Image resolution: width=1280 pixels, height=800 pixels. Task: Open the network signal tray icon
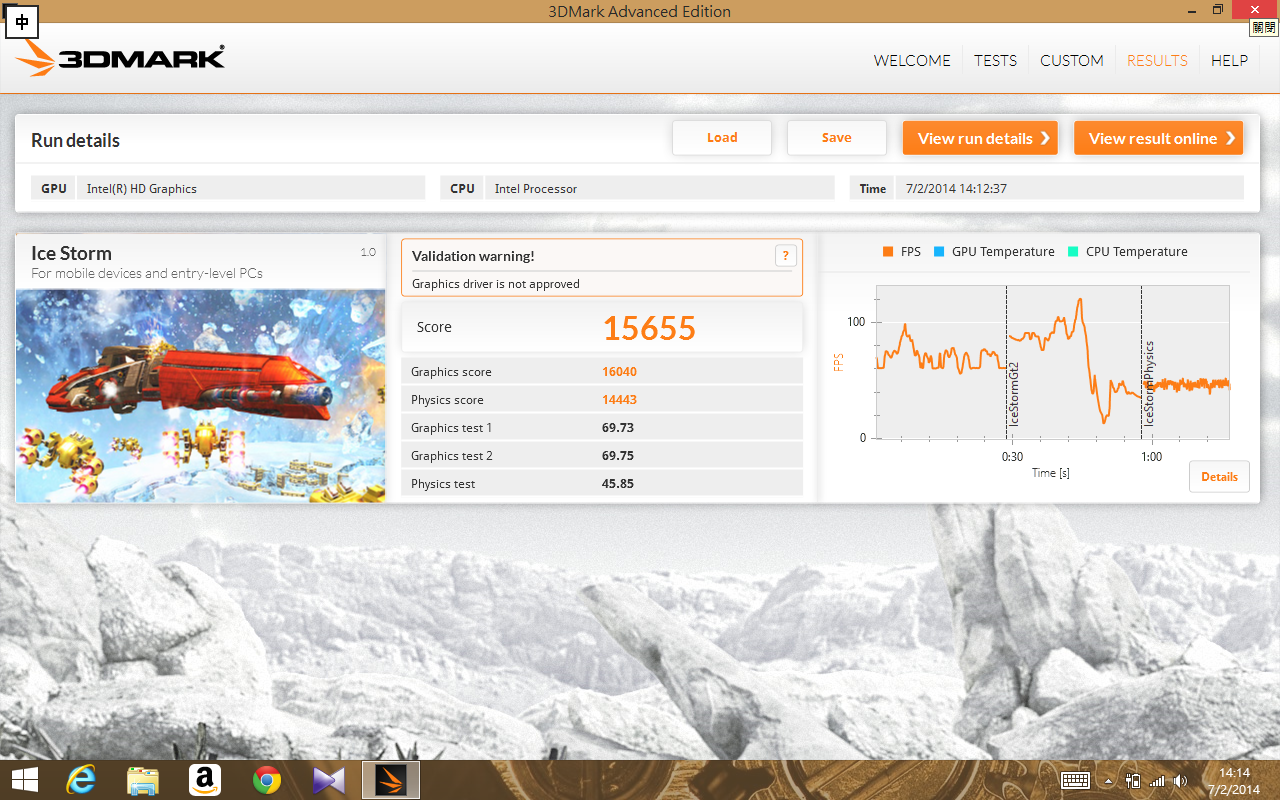1157,781
